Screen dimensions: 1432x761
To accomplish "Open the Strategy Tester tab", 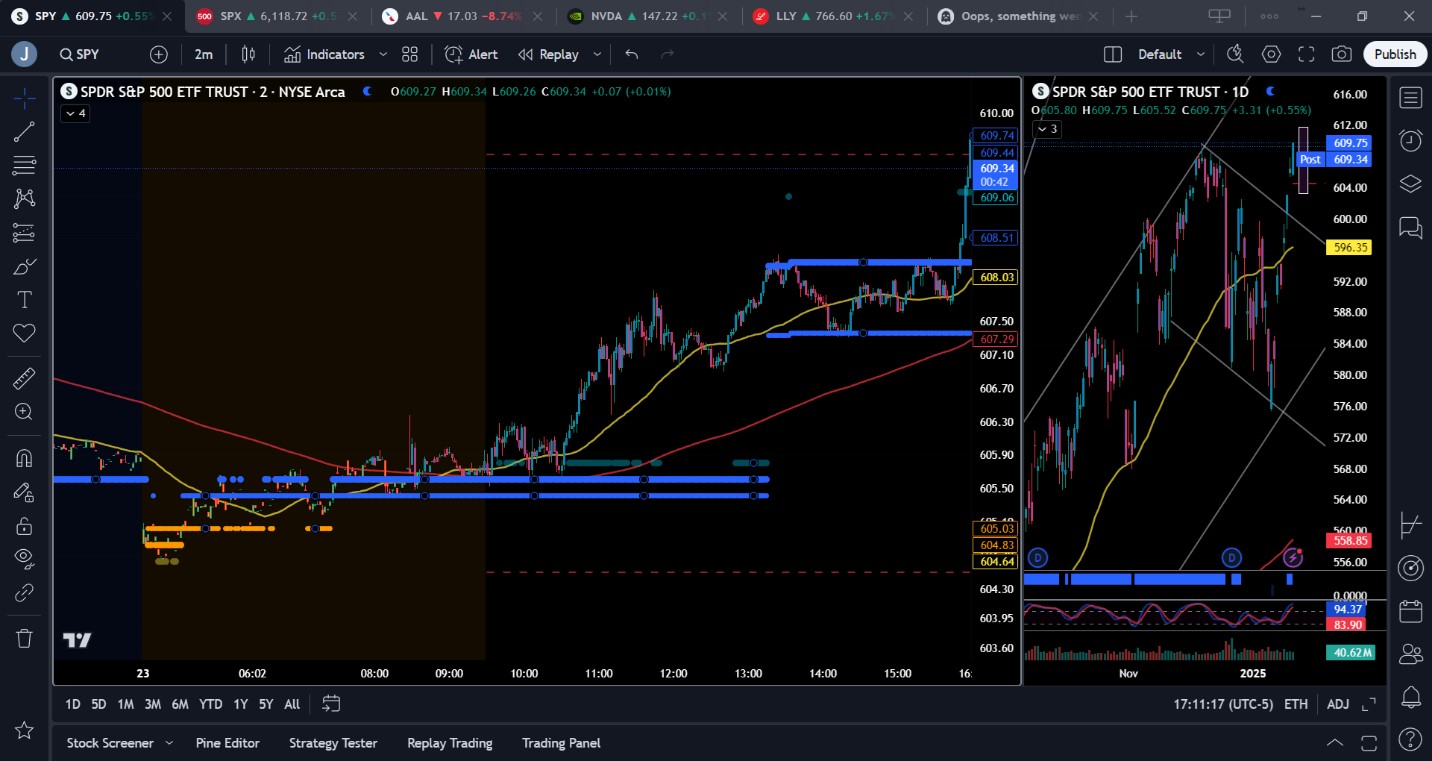I will (x=333, y=743).
